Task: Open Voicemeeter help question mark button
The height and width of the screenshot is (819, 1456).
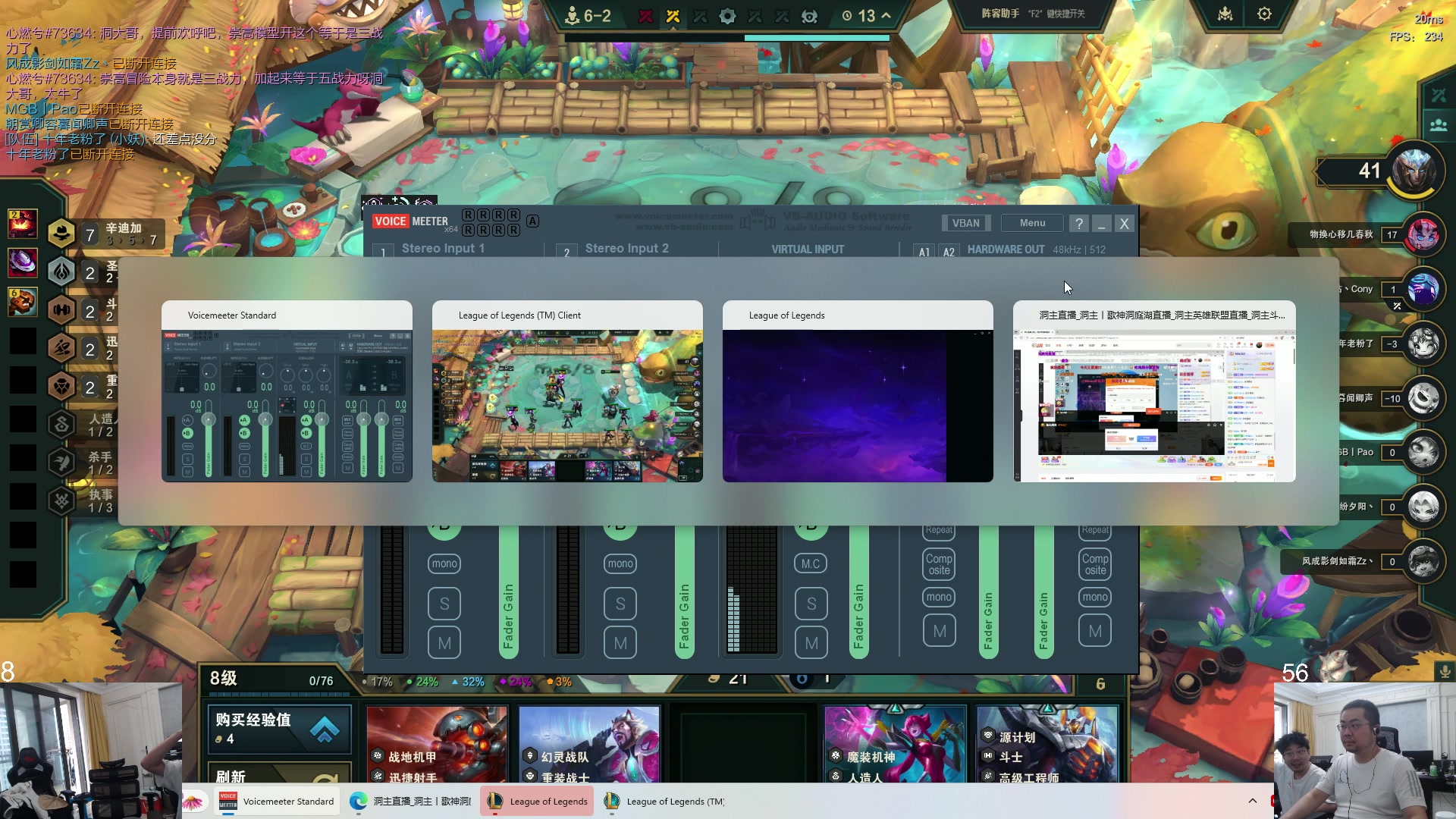Action: tap(1078, 223)
